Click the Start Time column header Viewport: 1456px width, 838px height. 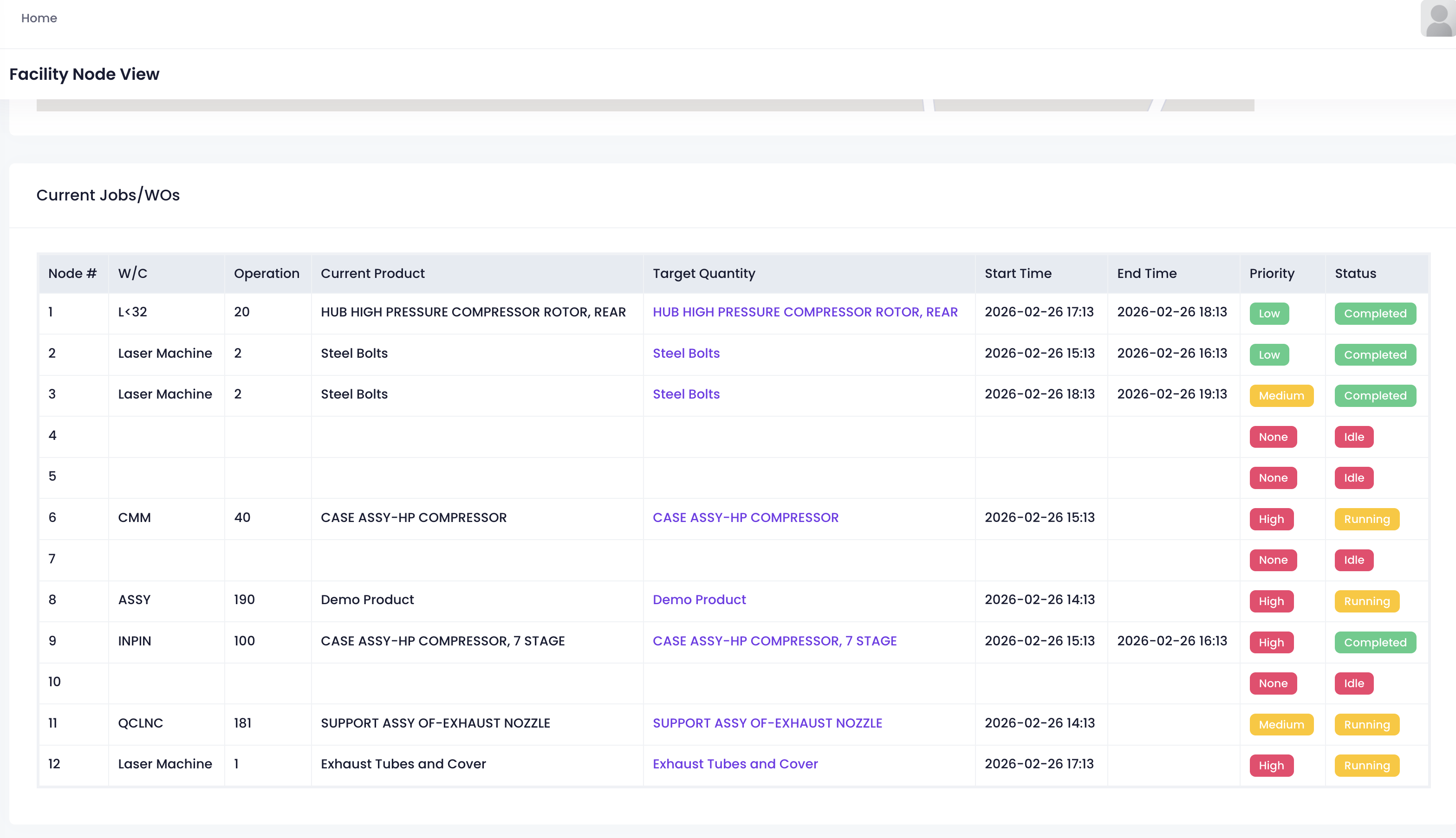pos(1017,273)
